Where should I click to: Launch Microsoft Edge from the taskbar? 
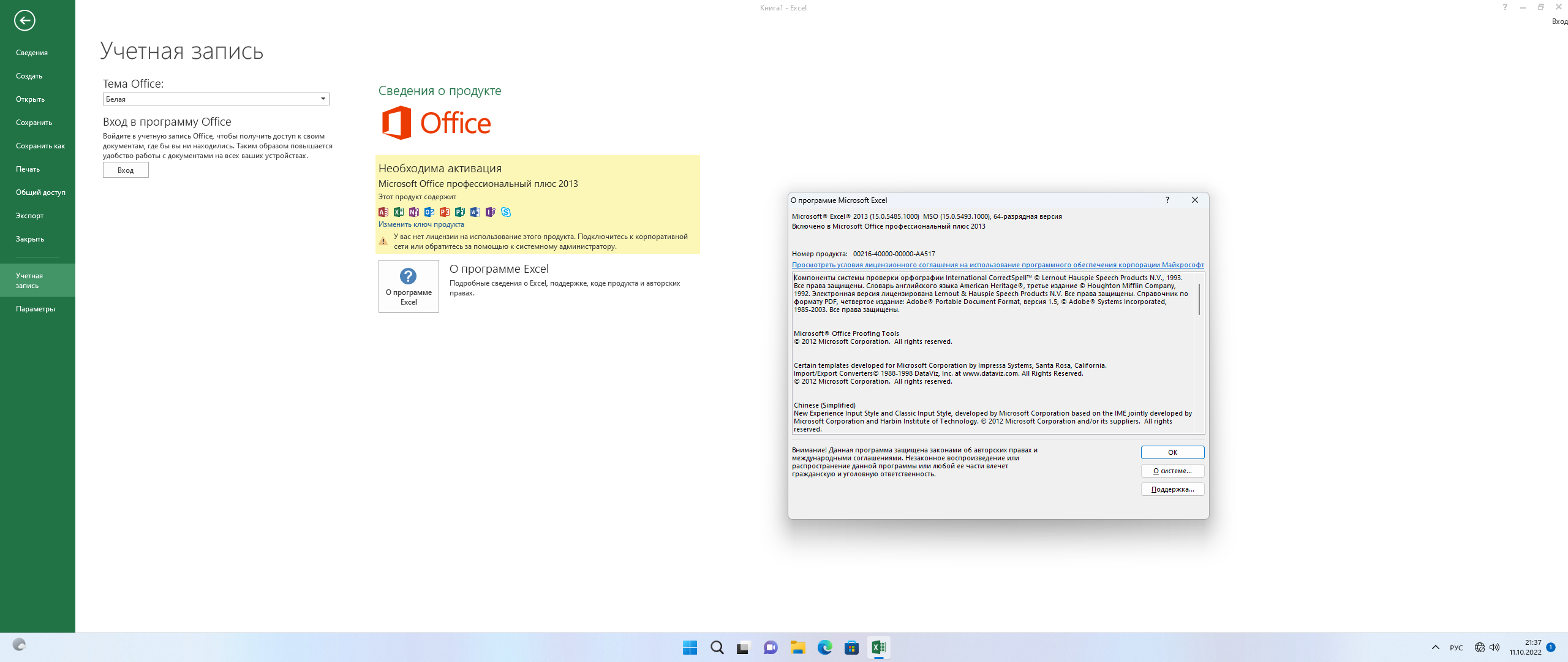(824, 647)
